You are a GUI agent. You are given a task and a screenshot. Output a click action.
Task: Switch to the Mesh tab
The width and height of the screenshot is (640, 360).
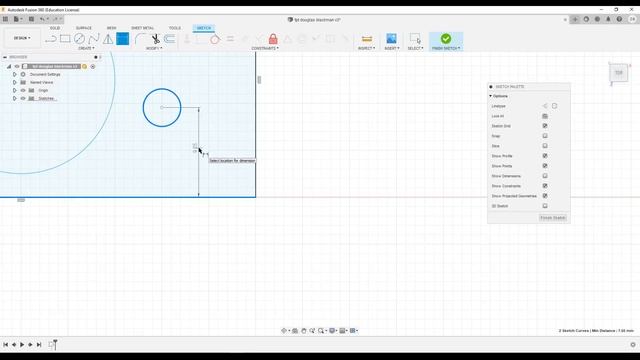tap(111, 28)
